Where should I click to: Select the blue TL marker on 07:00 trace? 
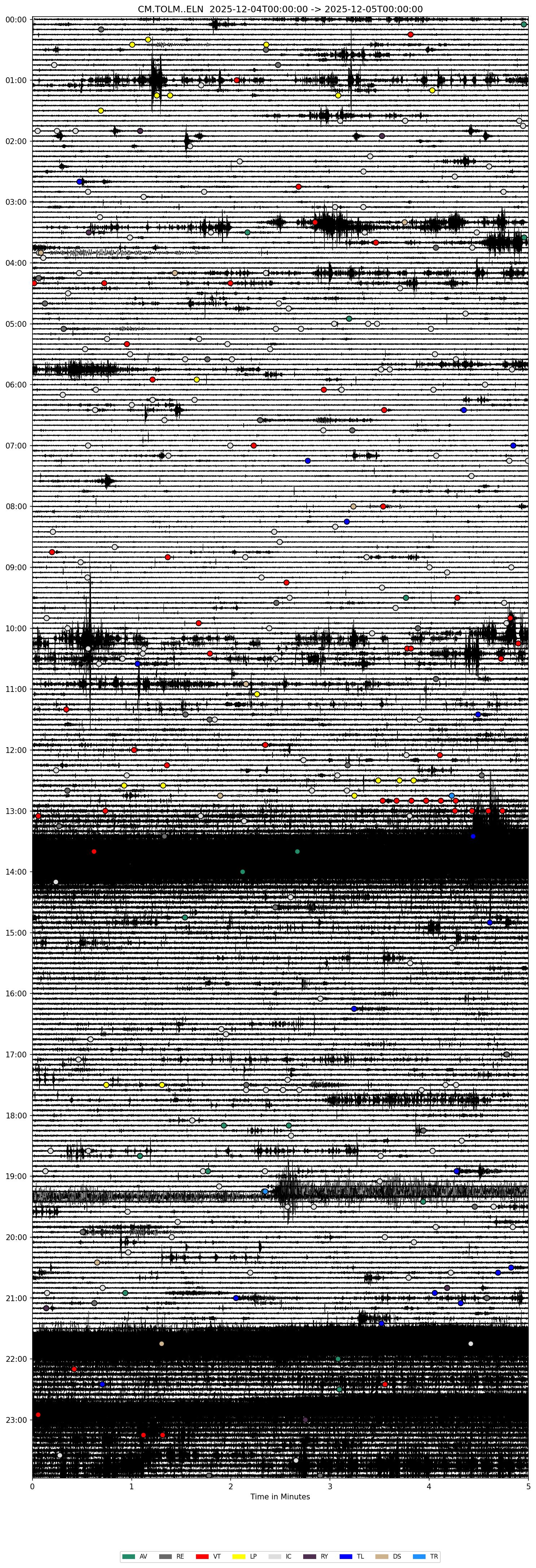click(x=513, y=446)
